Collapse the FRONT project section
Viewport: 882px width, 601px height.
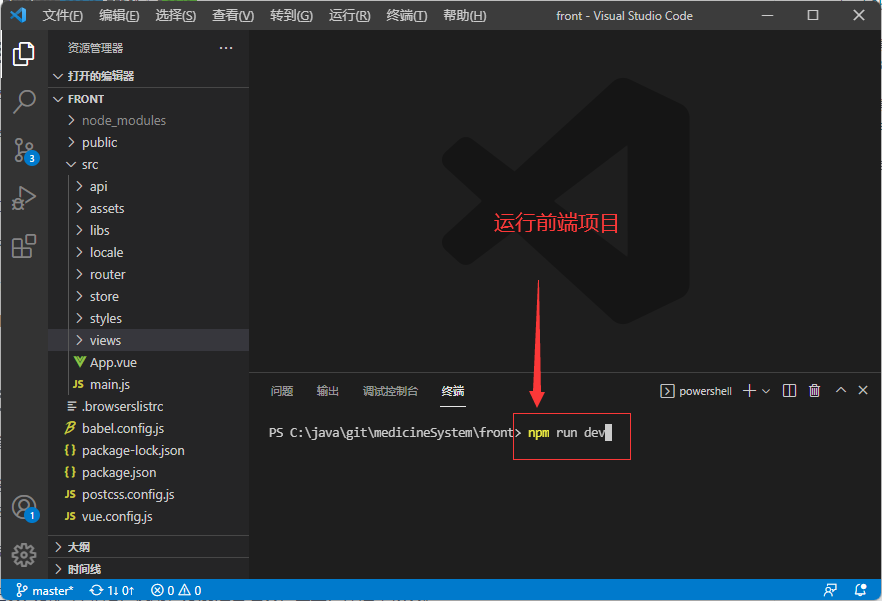click(x=148, y=99)
